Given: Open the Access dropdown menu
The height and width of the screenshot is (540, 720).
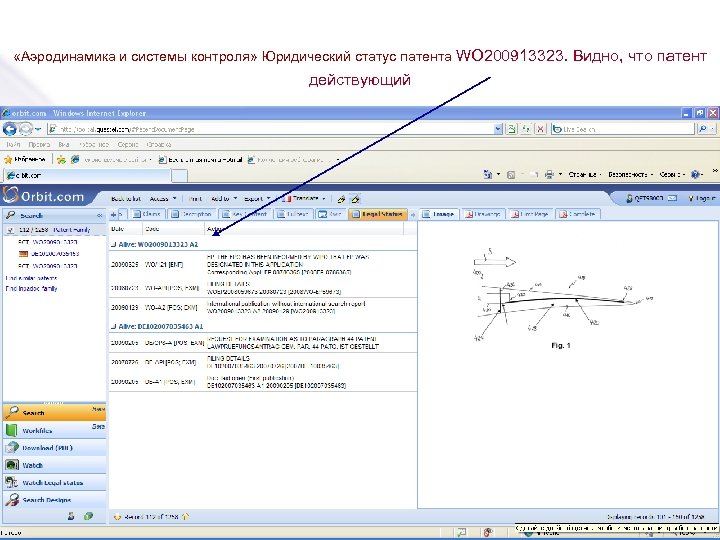Looking at the screenshot, I should coord(163,199).
